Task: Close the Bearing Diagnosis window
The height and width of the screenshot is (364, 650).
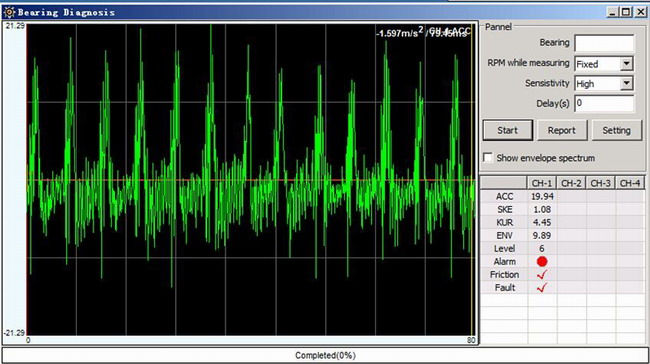Action: (641, 12)
